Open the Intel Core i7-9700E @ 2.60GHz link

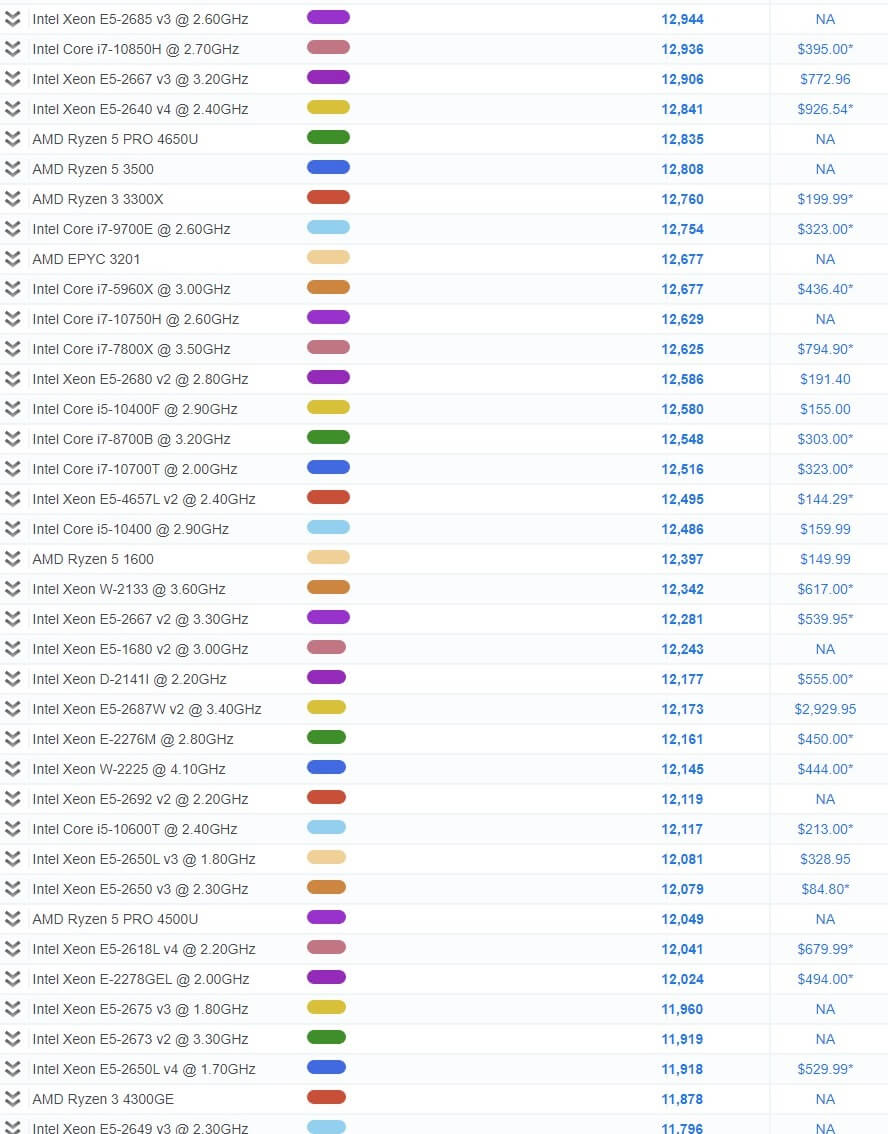coord(132,229)
